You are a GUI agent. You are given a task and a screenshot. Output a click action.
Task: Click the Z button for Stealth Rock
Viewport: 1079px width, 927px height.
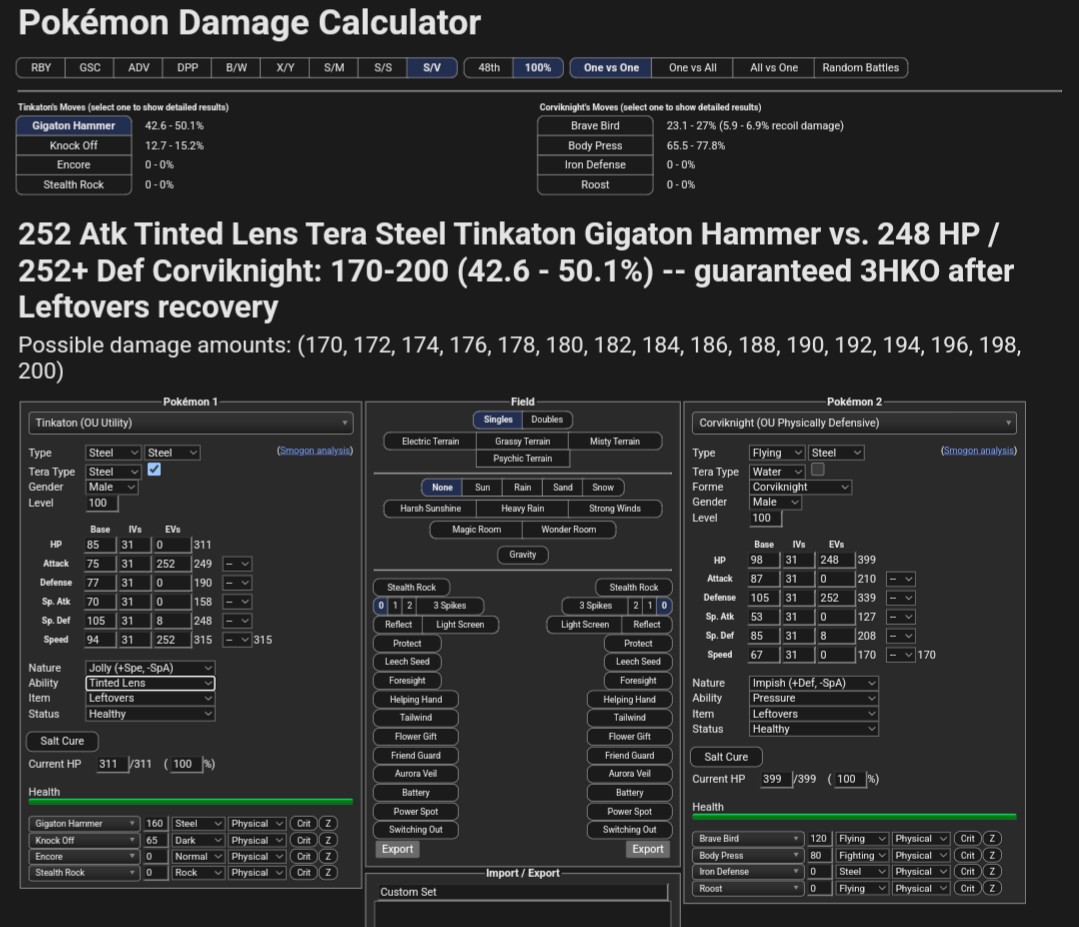(328, 872)
